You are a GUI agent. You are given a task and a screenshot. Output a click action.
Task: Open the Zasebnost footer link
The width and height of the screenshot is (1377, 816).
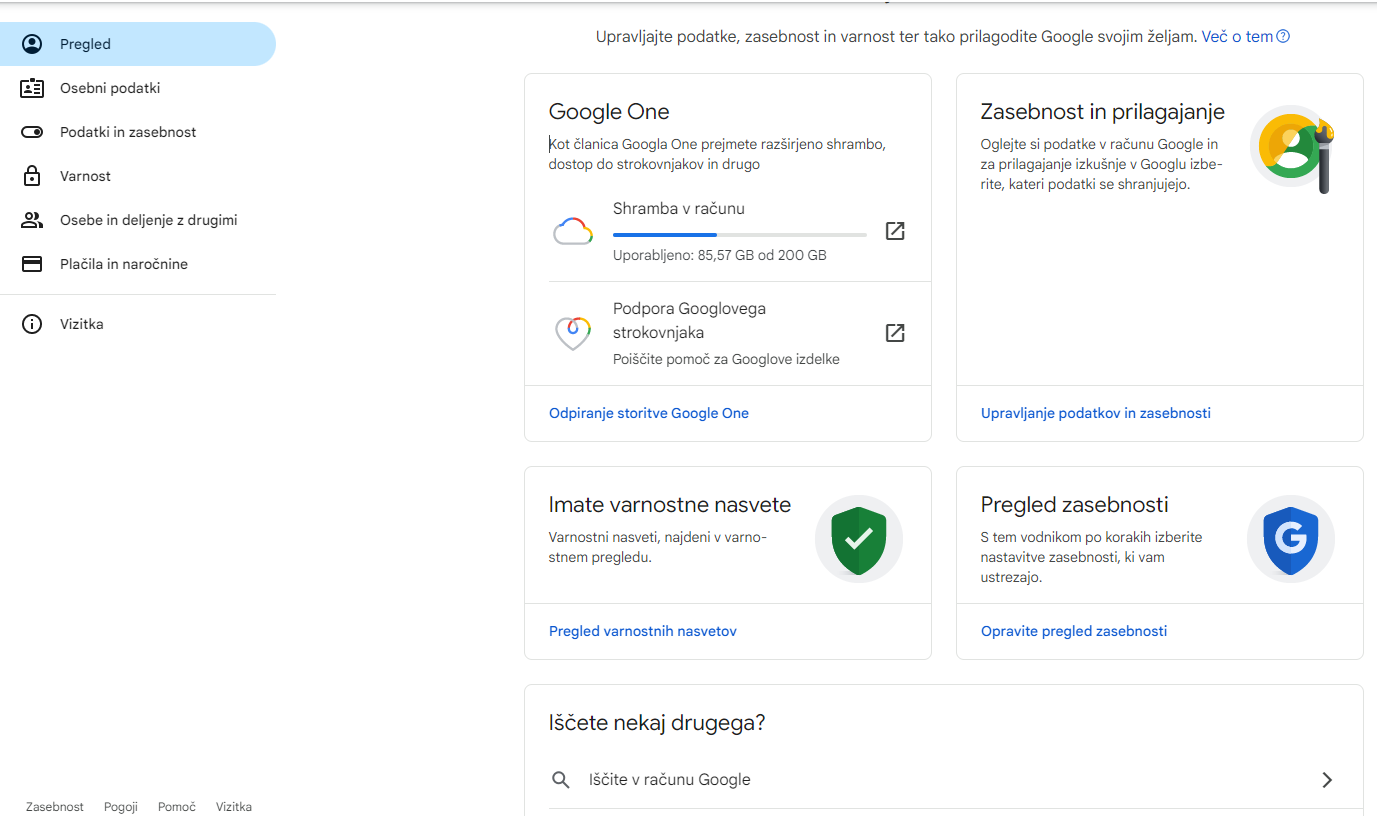pyautogui.click(x=55, y=807)
